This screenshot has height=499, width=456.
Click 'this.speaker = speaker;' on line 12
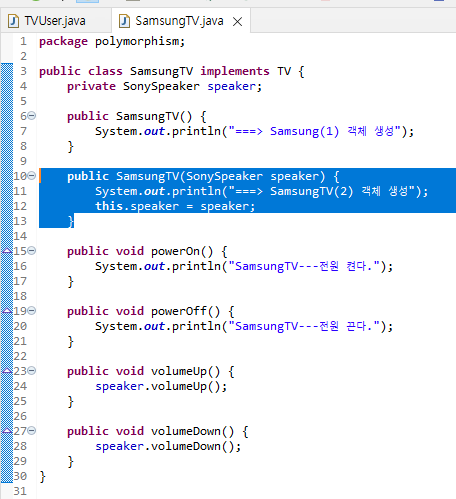coord(175,206)
